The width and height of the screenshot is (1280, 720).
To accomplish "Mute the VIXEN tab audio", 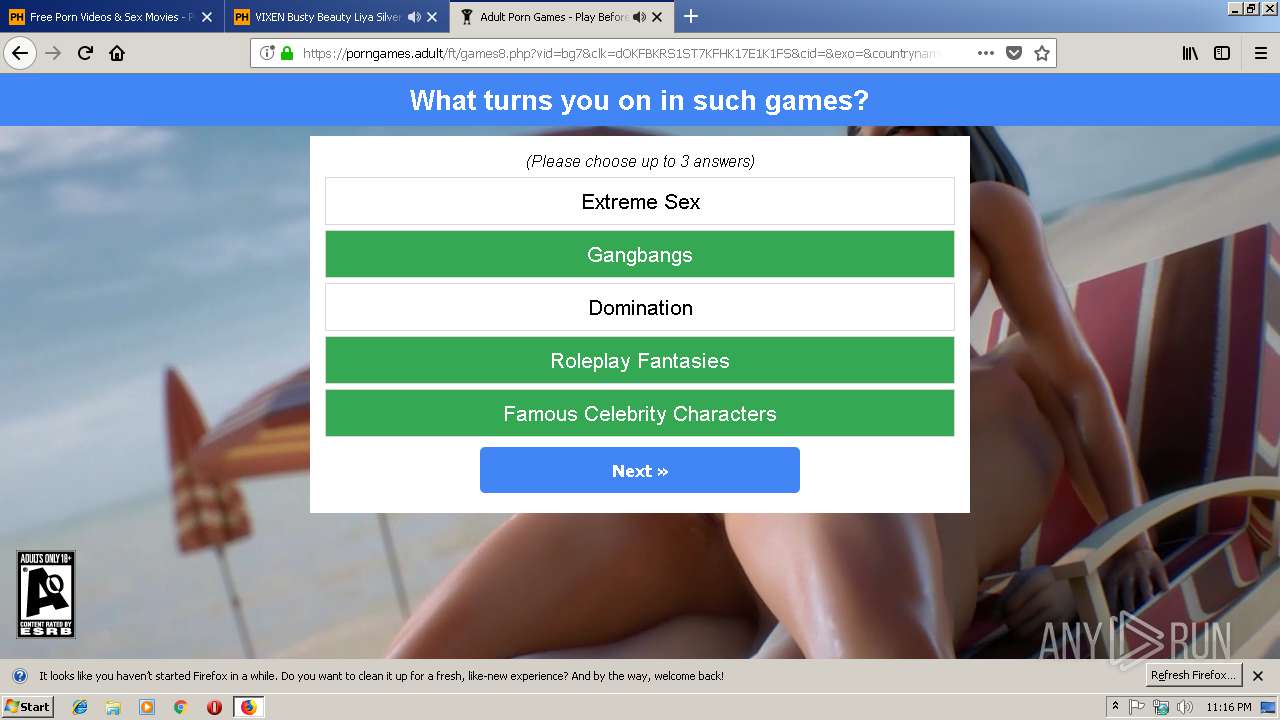I will click(414, 17).
